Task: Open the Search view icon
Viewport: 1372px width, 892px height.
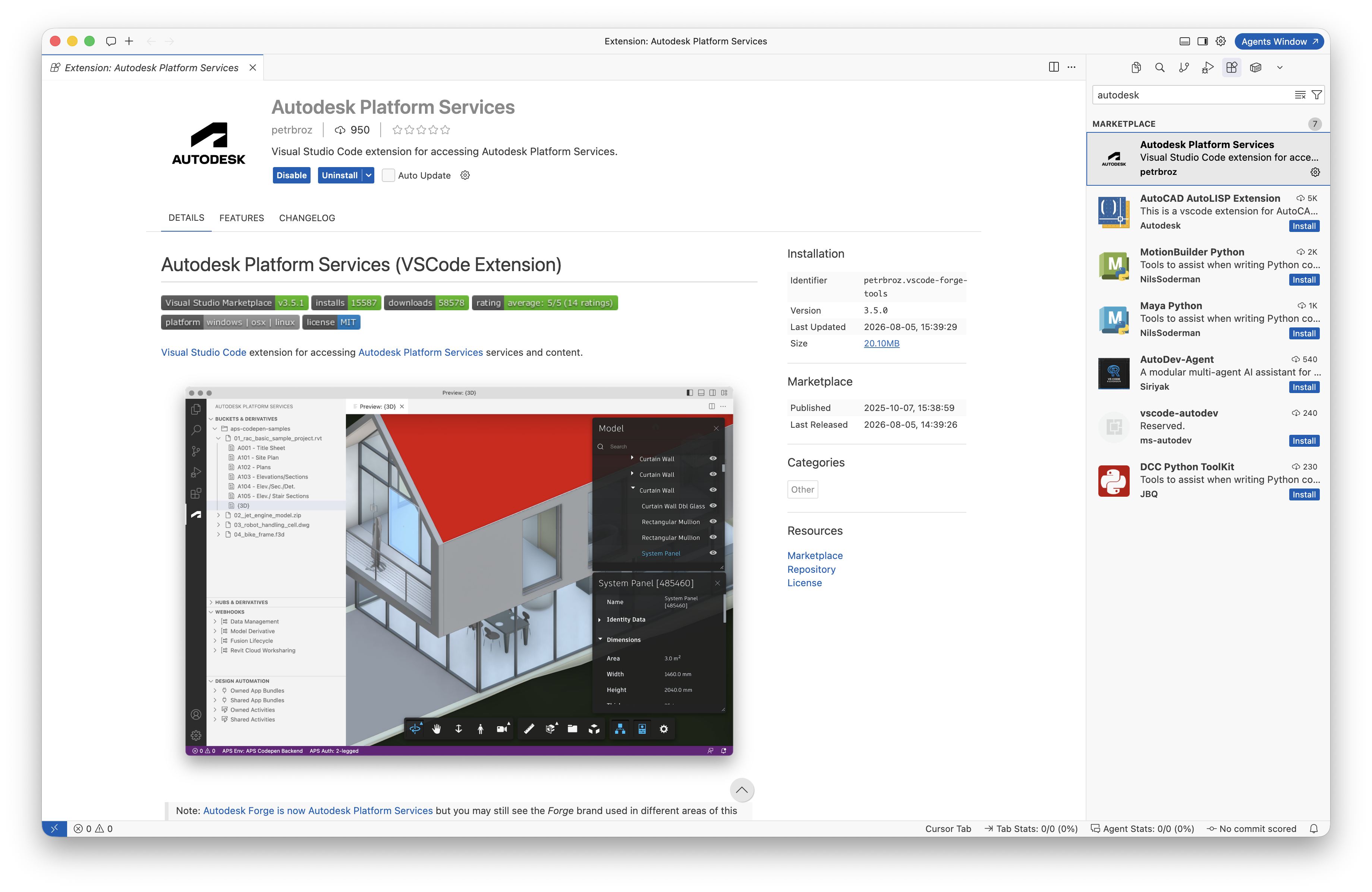Action: [x=1160, y=67]
